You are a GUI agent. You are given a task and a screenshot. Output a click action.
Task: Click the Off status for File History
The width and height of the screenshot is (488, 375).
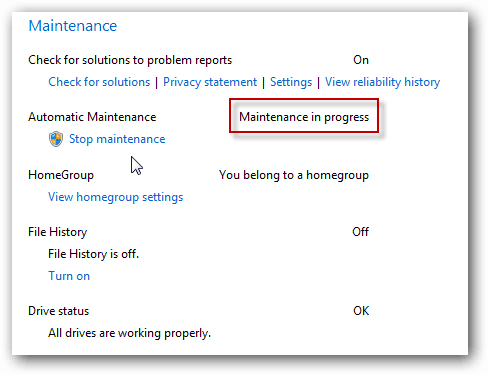click(360, 232)
